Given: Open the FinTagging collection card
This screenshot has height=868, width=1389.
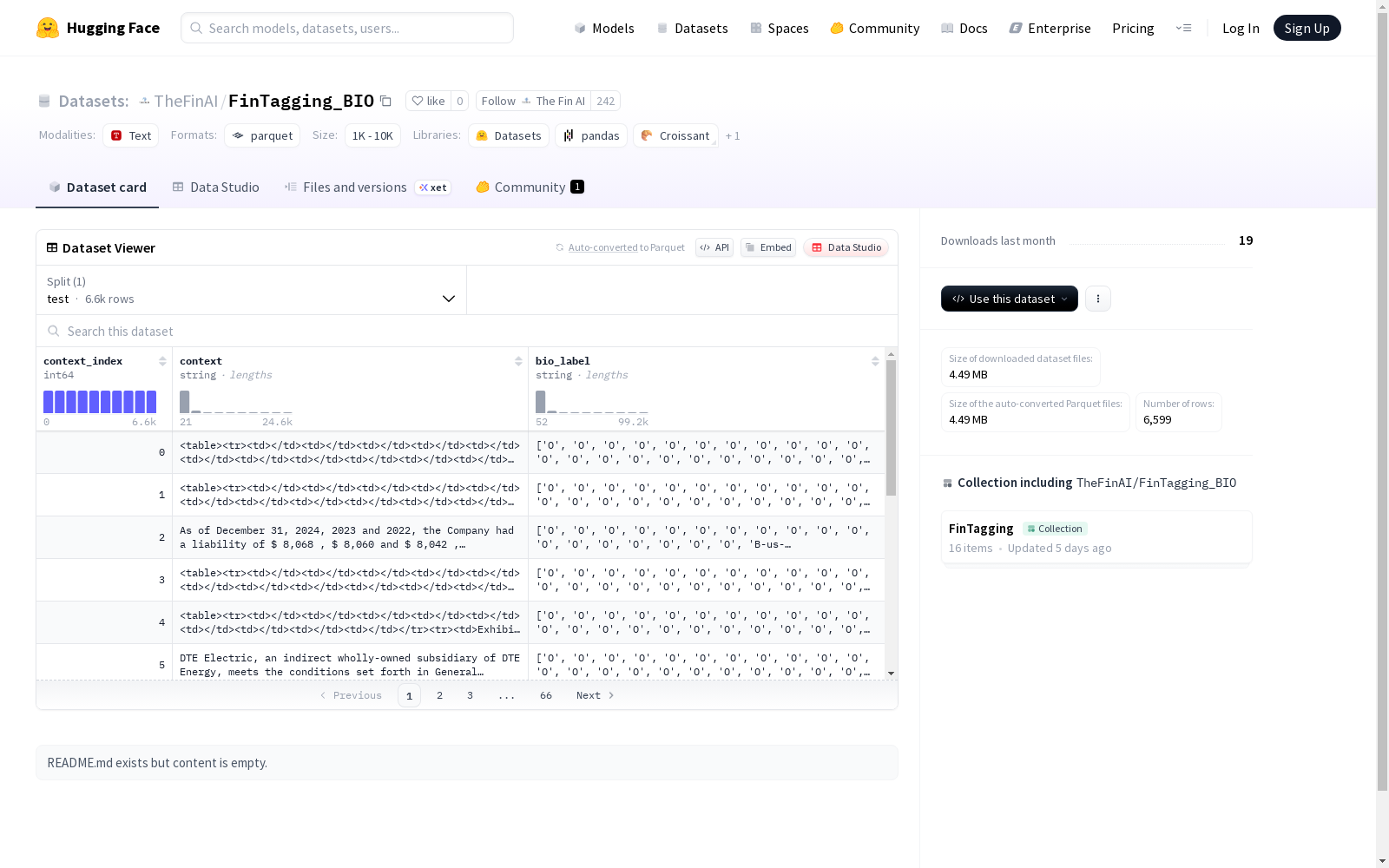Looking at the screenshot, I should point(1096,538).
